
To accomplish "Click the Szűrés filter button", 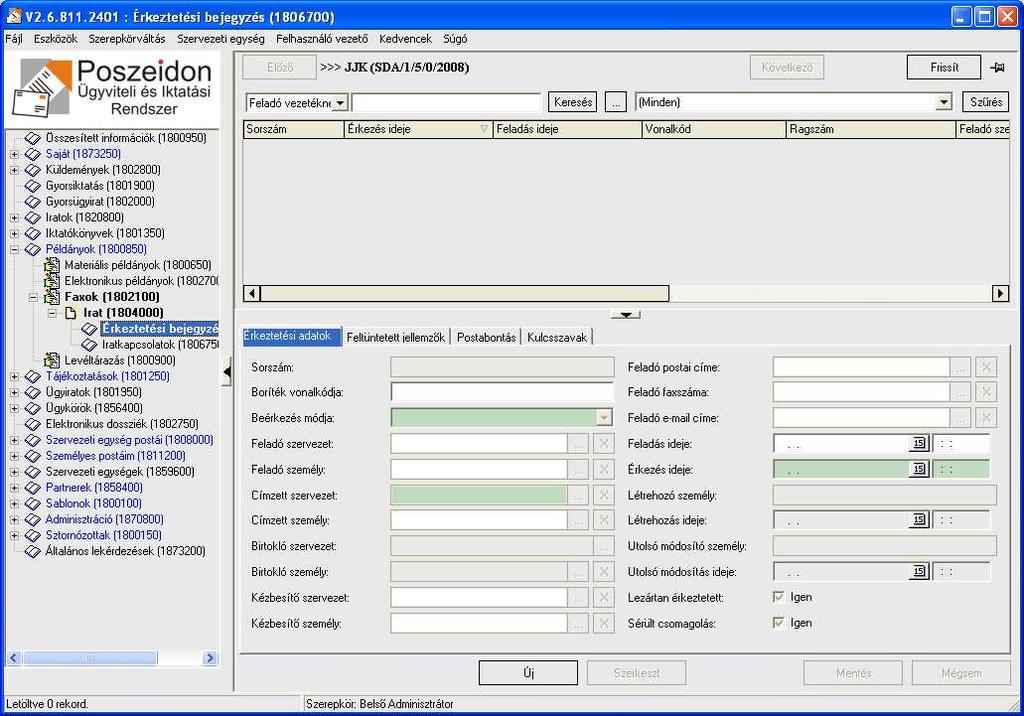I will (985, 102).
